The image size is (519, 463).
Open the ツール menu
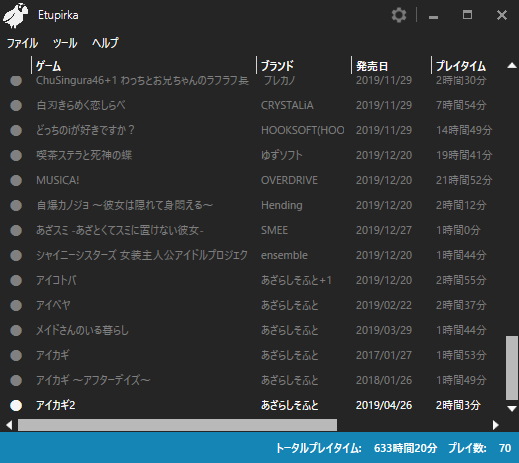point(65,43)
